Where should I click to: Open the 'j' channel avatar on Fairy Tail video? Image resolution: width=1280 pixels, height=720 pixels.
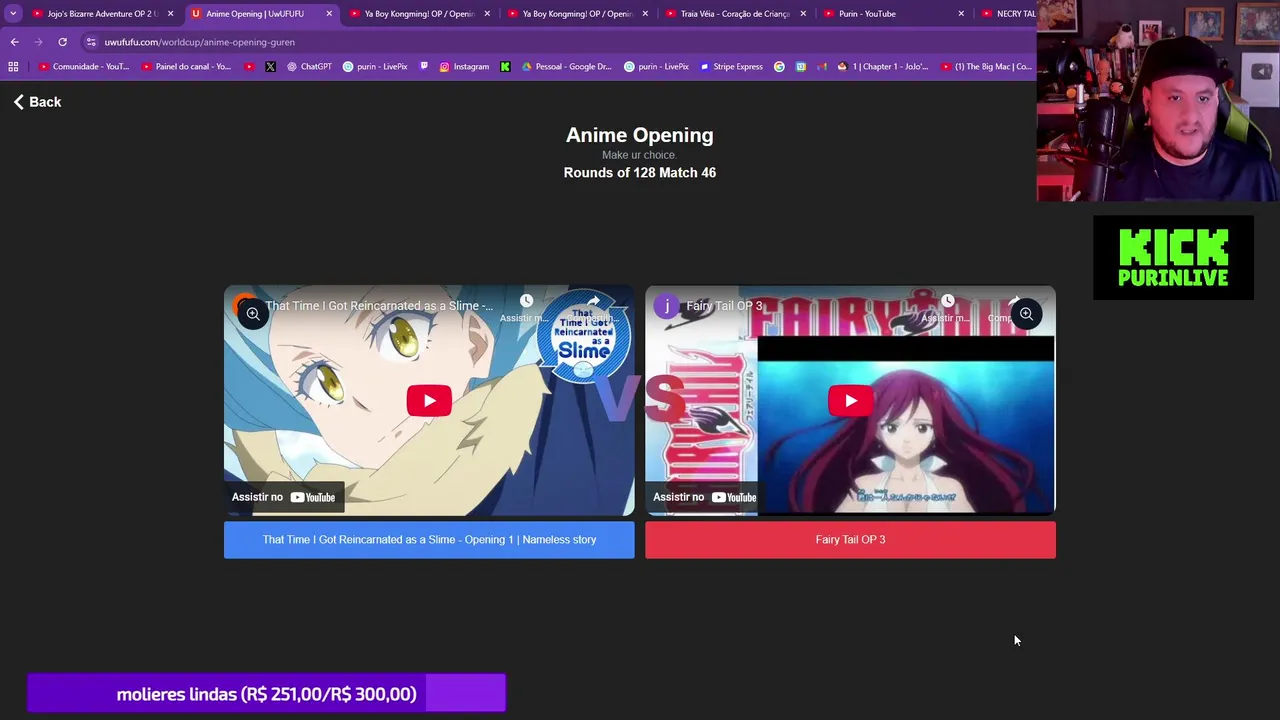coord(665,306)
